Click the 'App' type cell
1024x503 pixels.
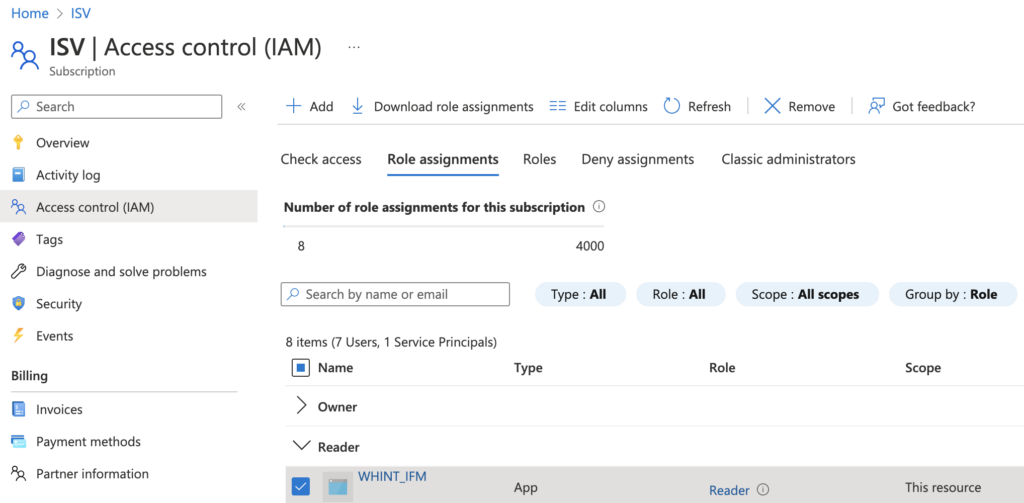pos(526,487)
